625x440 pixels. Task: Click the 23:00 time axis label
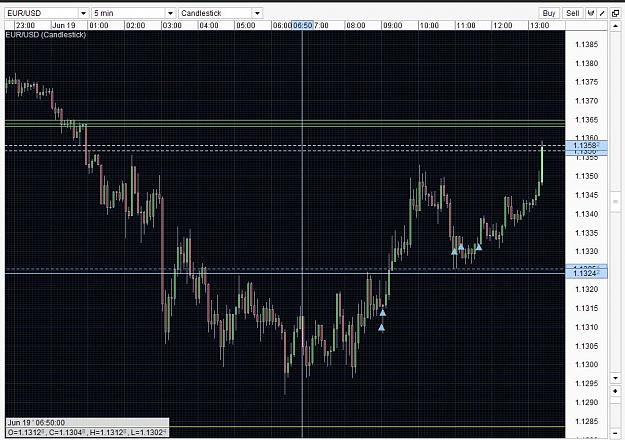tap(26, 26)
